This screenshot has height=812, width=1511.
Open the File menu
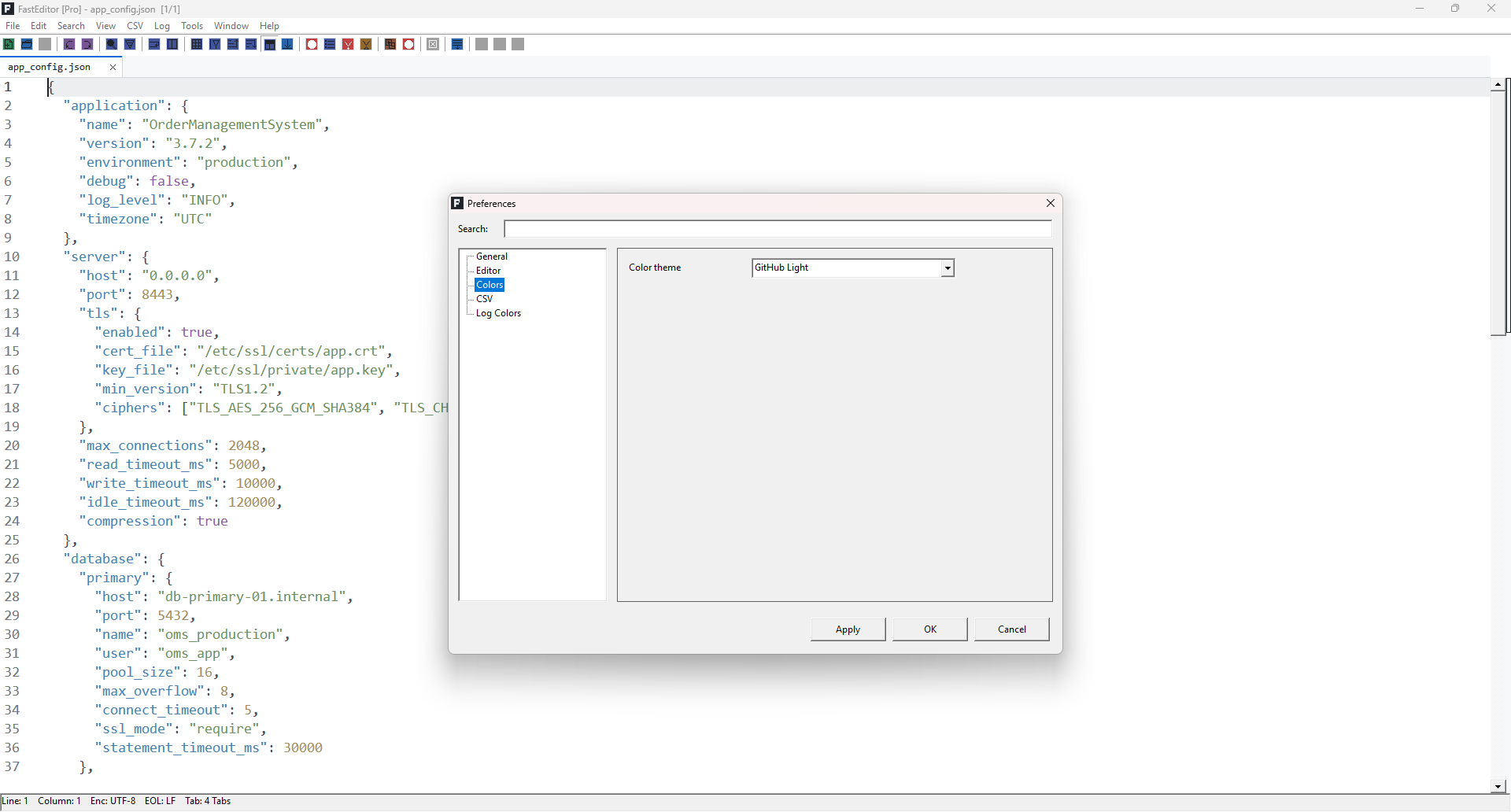(x=13, y=26)
